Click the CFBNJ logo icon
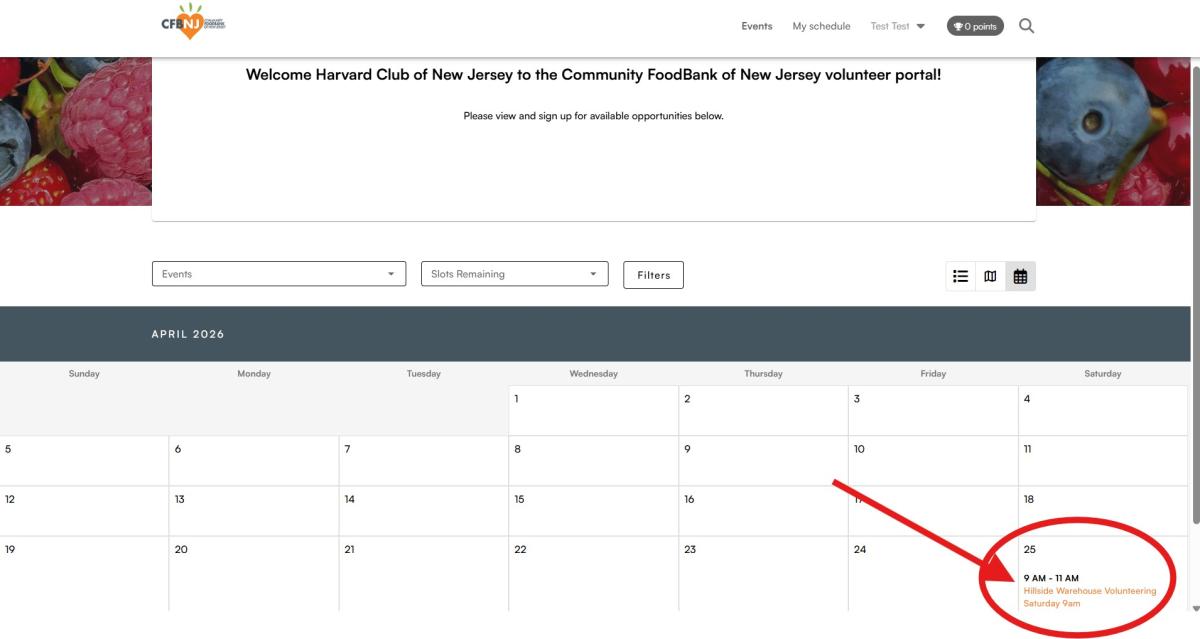The width and height of the screenshot is (1200, 639). (192, 24)
